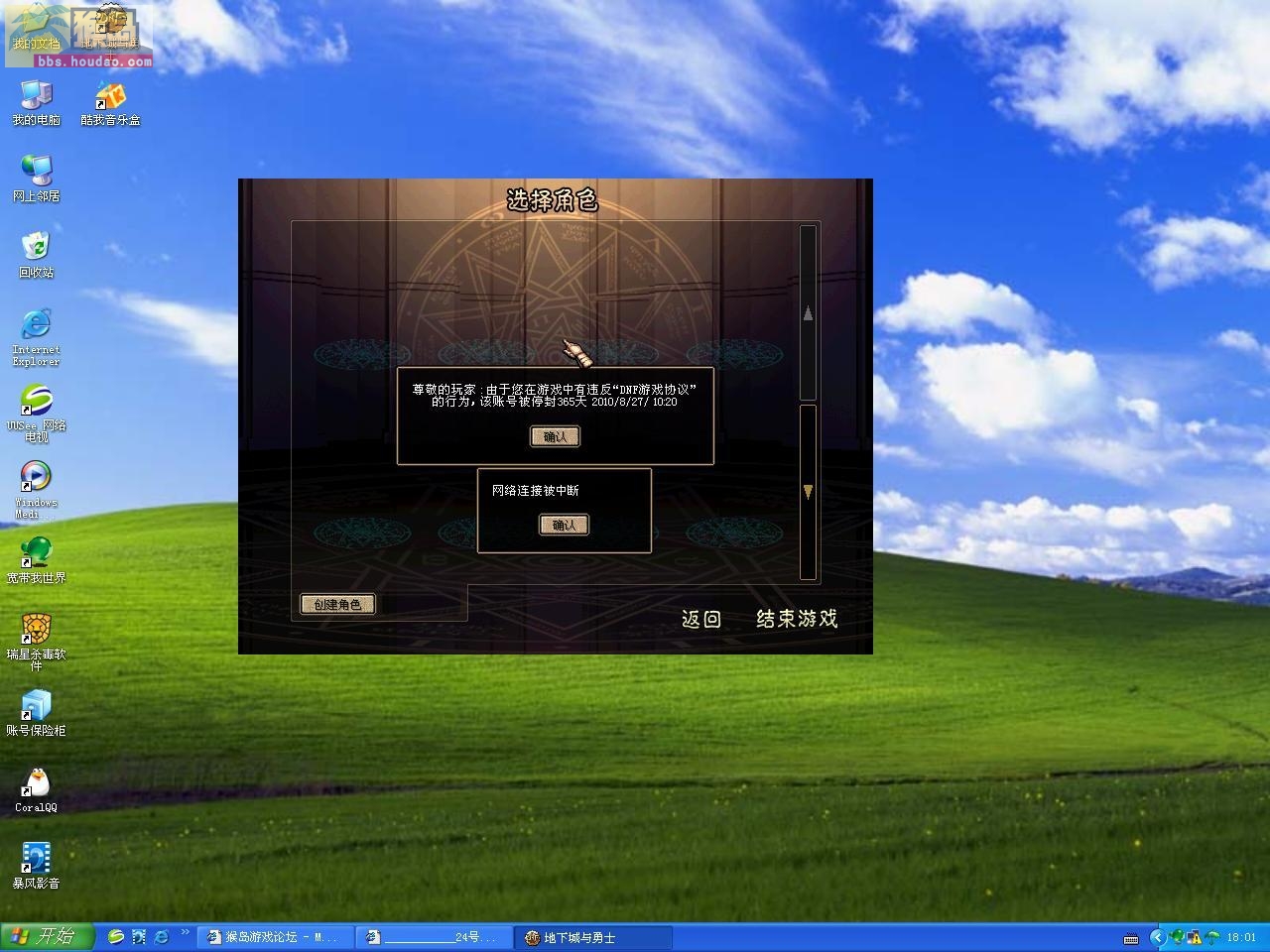Image resolution: width=1270 pixels, height=952 pixels.
Task: Open the Windows Media Player desktop shortcut
Action: pyautogui.click(x=37, y=489)
